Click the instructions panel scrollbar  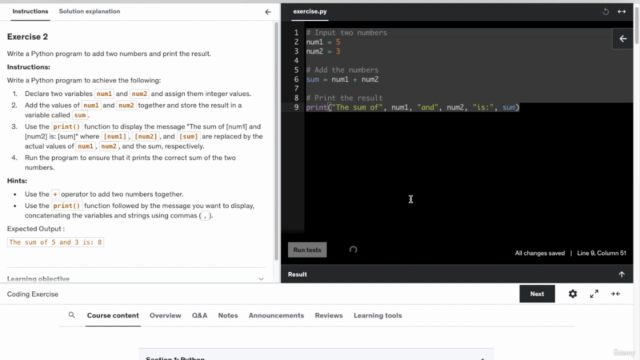(x=276, y=141)
